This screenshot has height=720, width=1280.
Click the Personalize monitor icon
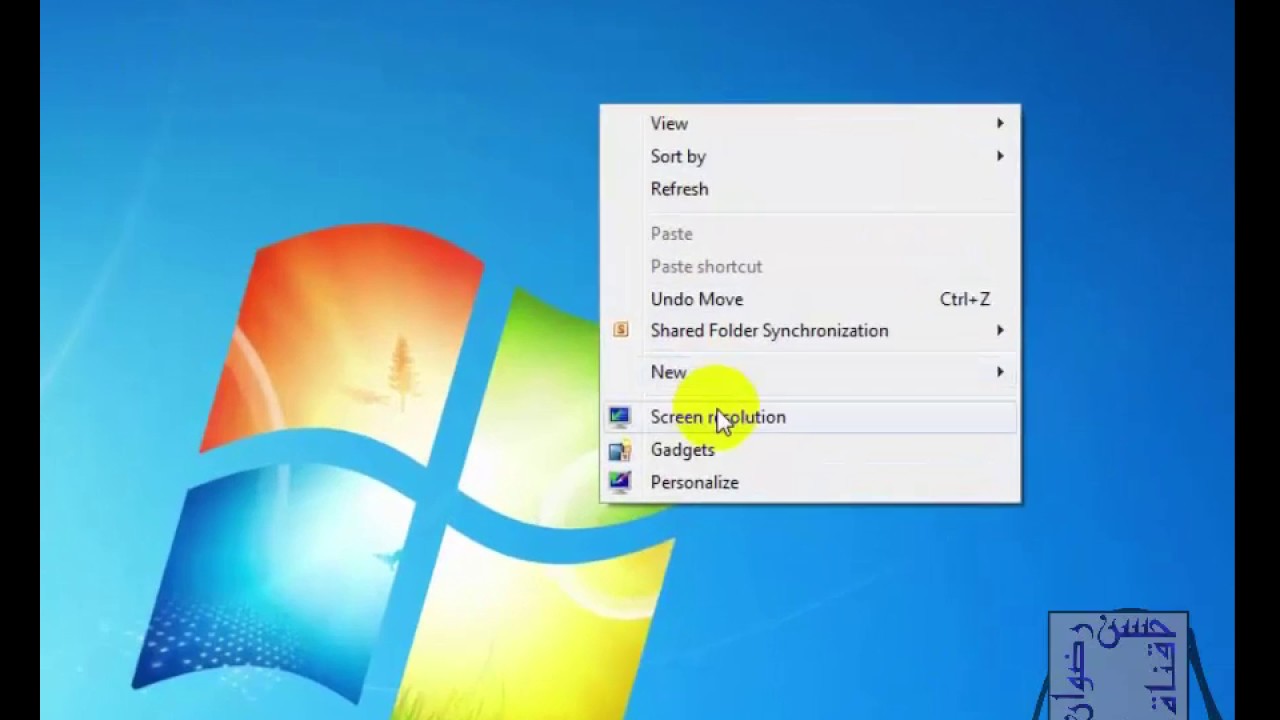click(620, 482)
